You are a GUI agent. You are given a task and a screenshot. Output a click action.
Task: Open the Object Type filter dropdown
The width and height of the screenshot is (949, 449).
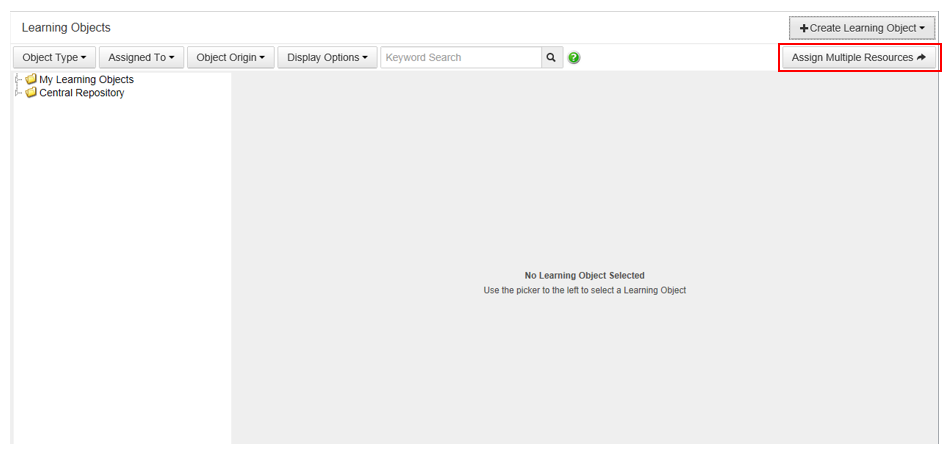(54, 58)
